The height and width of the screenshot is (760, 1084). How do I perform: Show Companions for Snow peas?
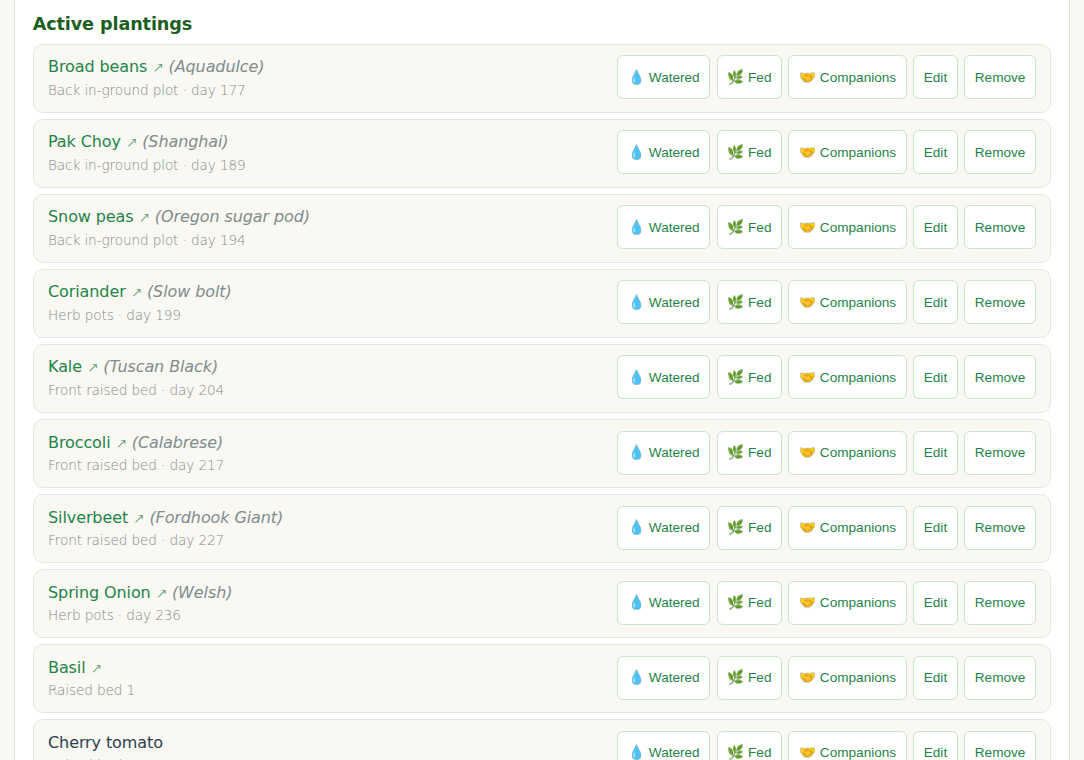coord(847,228)
